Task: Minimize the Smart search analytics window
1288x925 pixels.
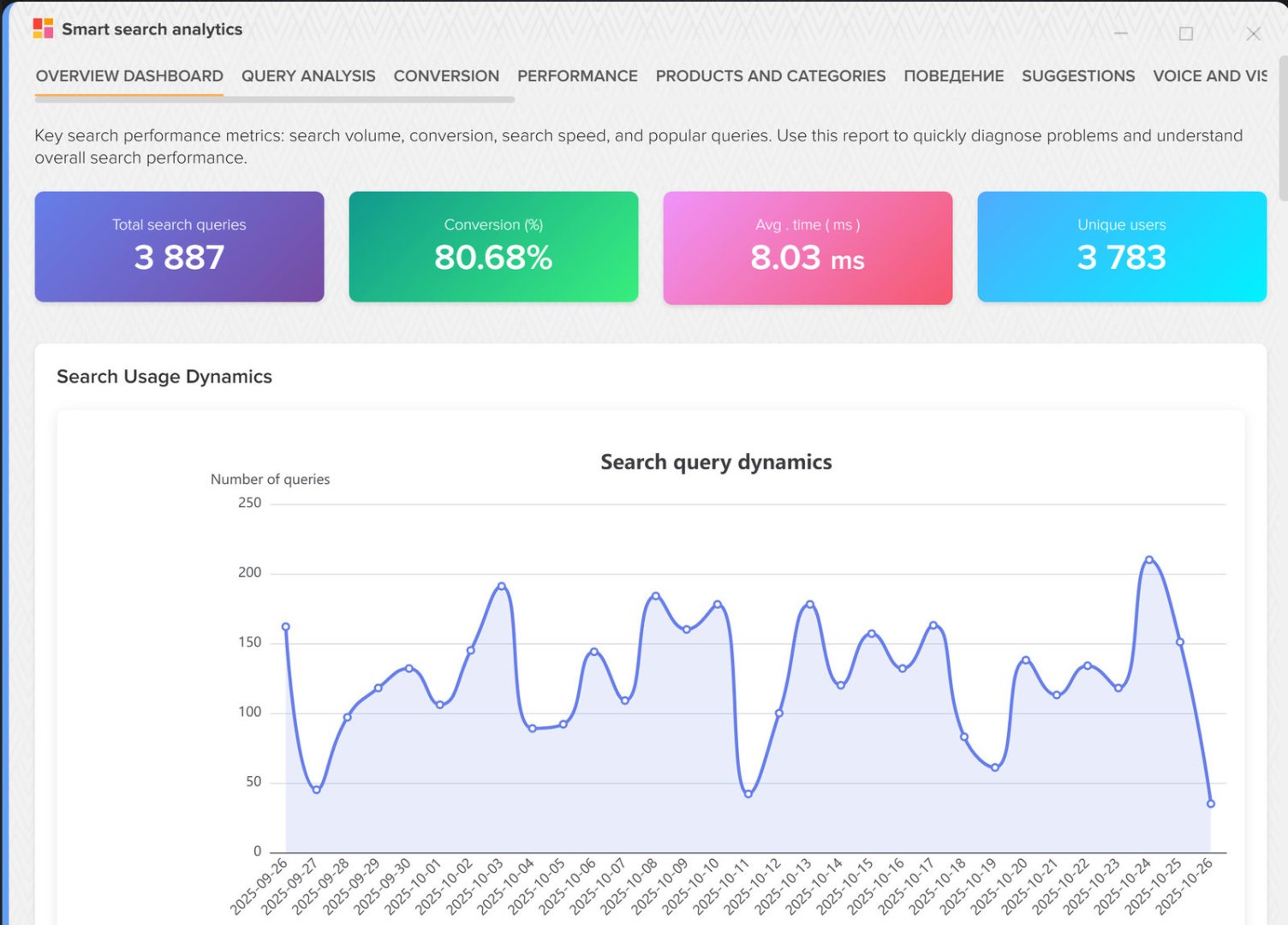Action: click(x=1121, y=33)
